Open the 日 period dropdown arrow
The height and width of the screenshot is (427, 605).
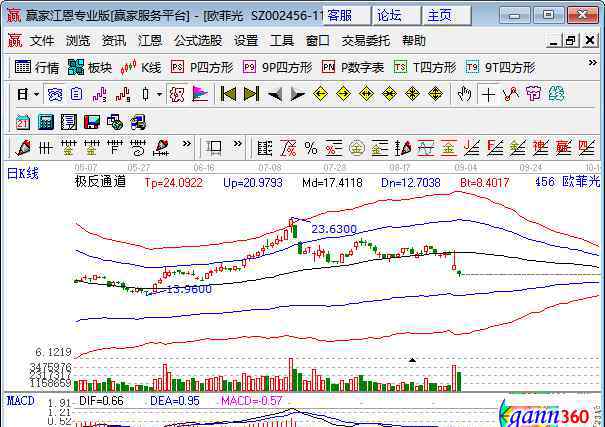(37, 94)
